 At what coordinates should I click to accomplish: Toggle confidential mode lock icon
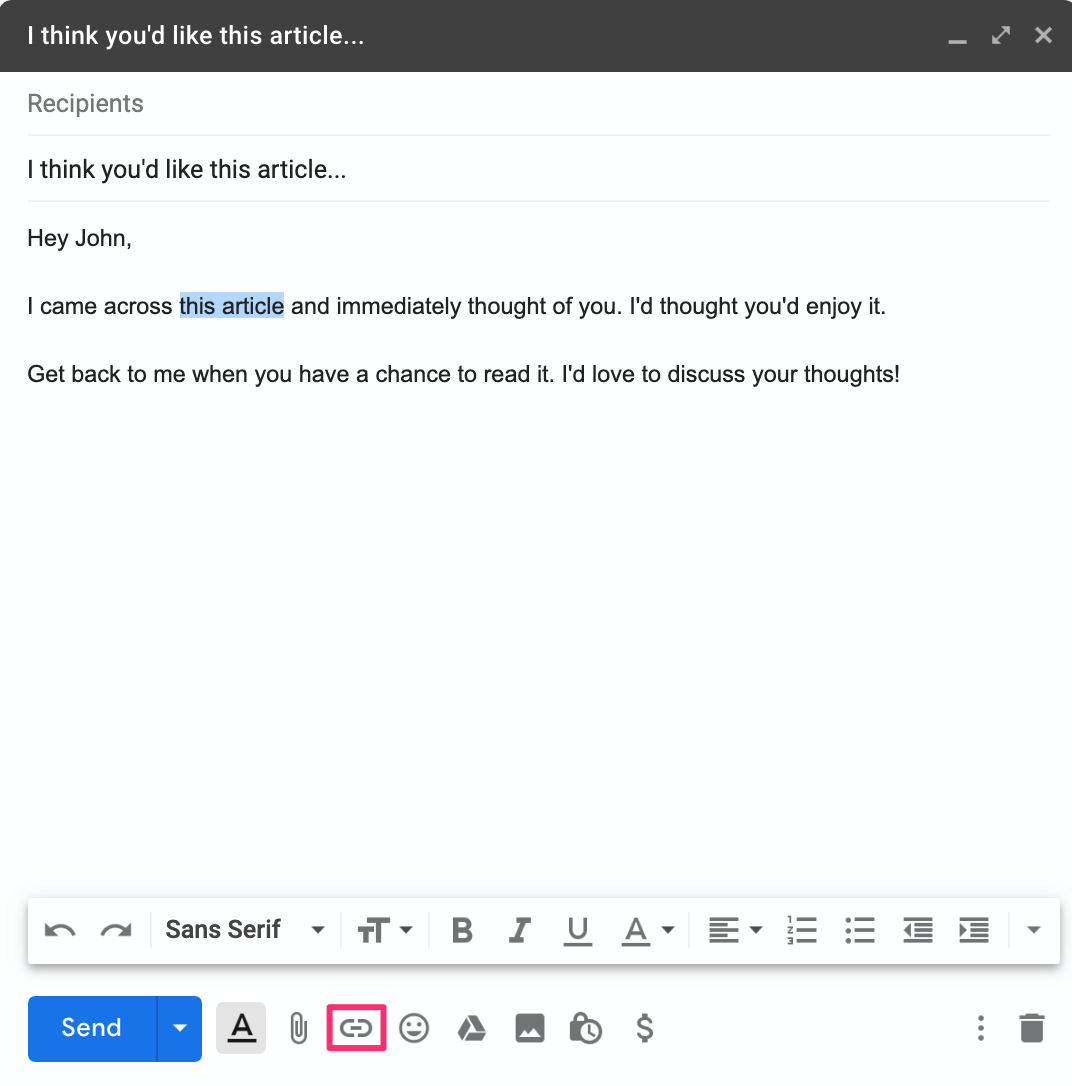tap(586, 1028)
